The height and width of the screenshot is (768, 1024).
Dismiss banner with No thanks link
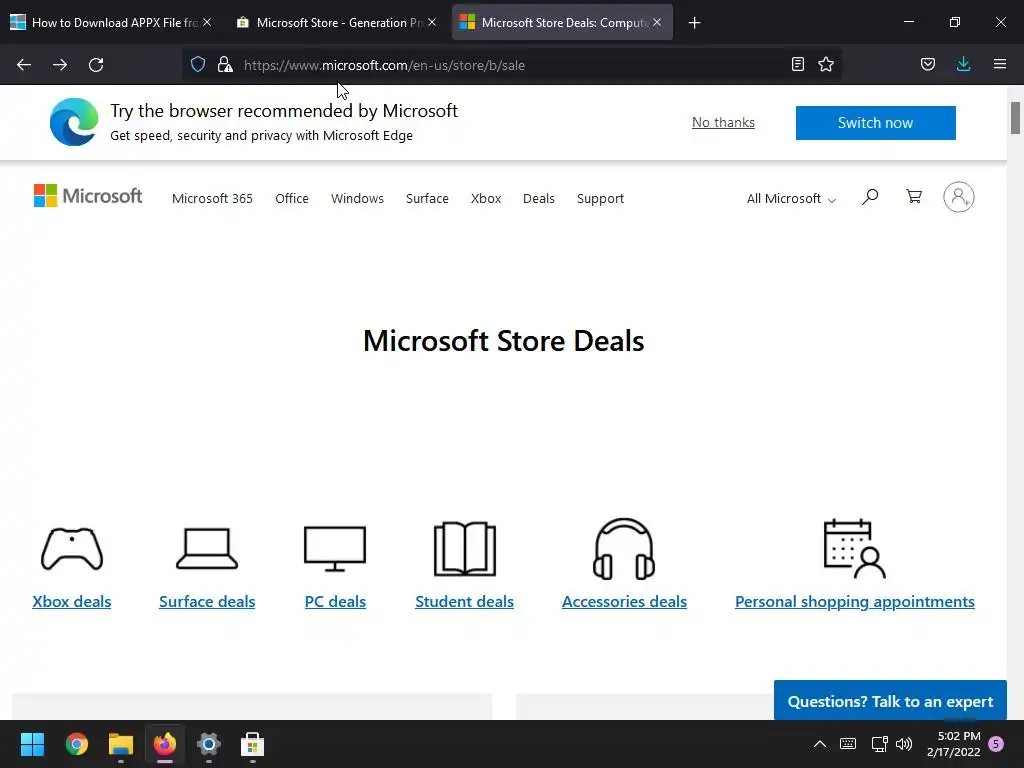[723, 122]
